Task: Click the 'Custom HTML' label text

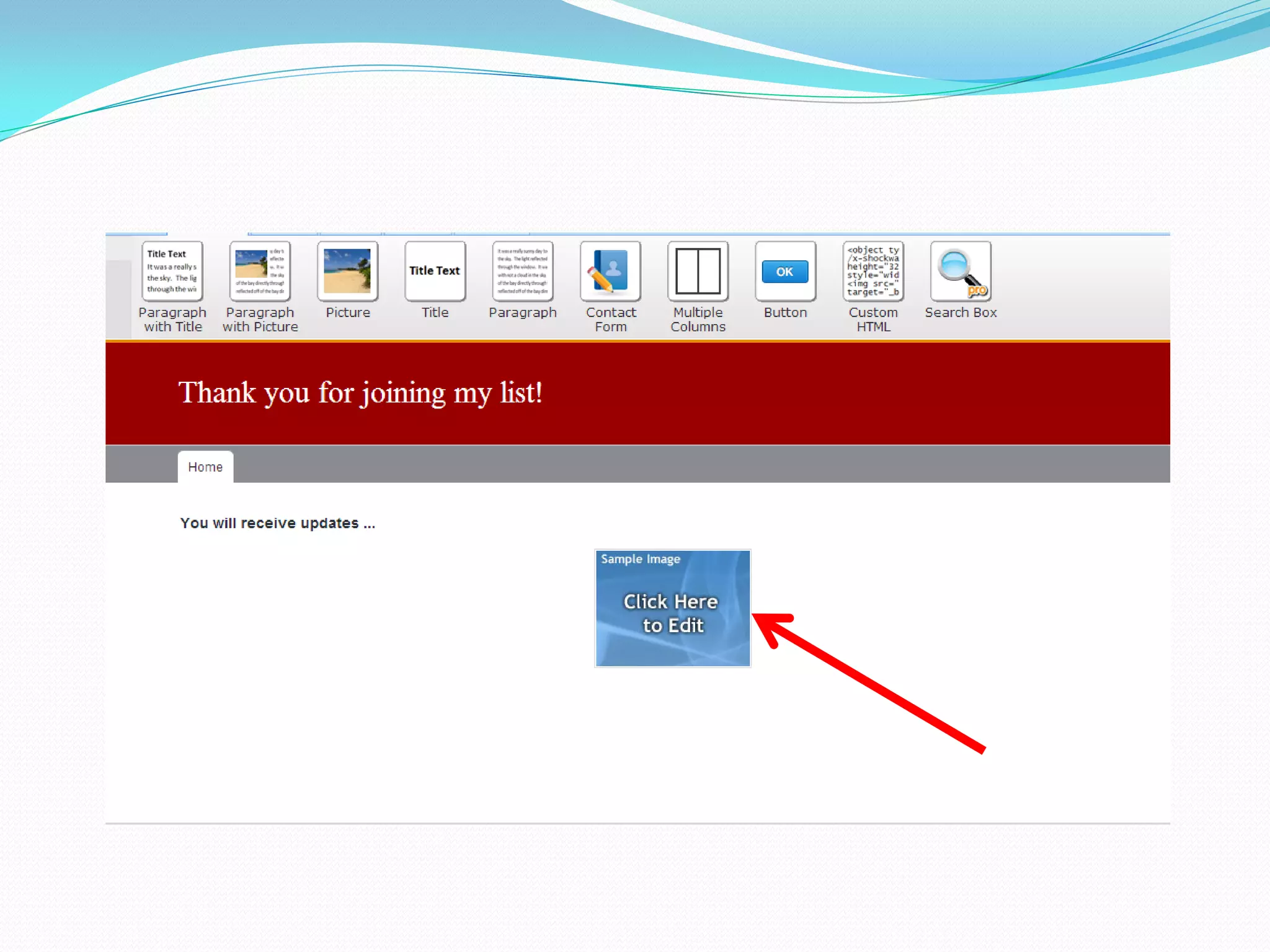Action: pyautogui.click(x=873, y=320)
